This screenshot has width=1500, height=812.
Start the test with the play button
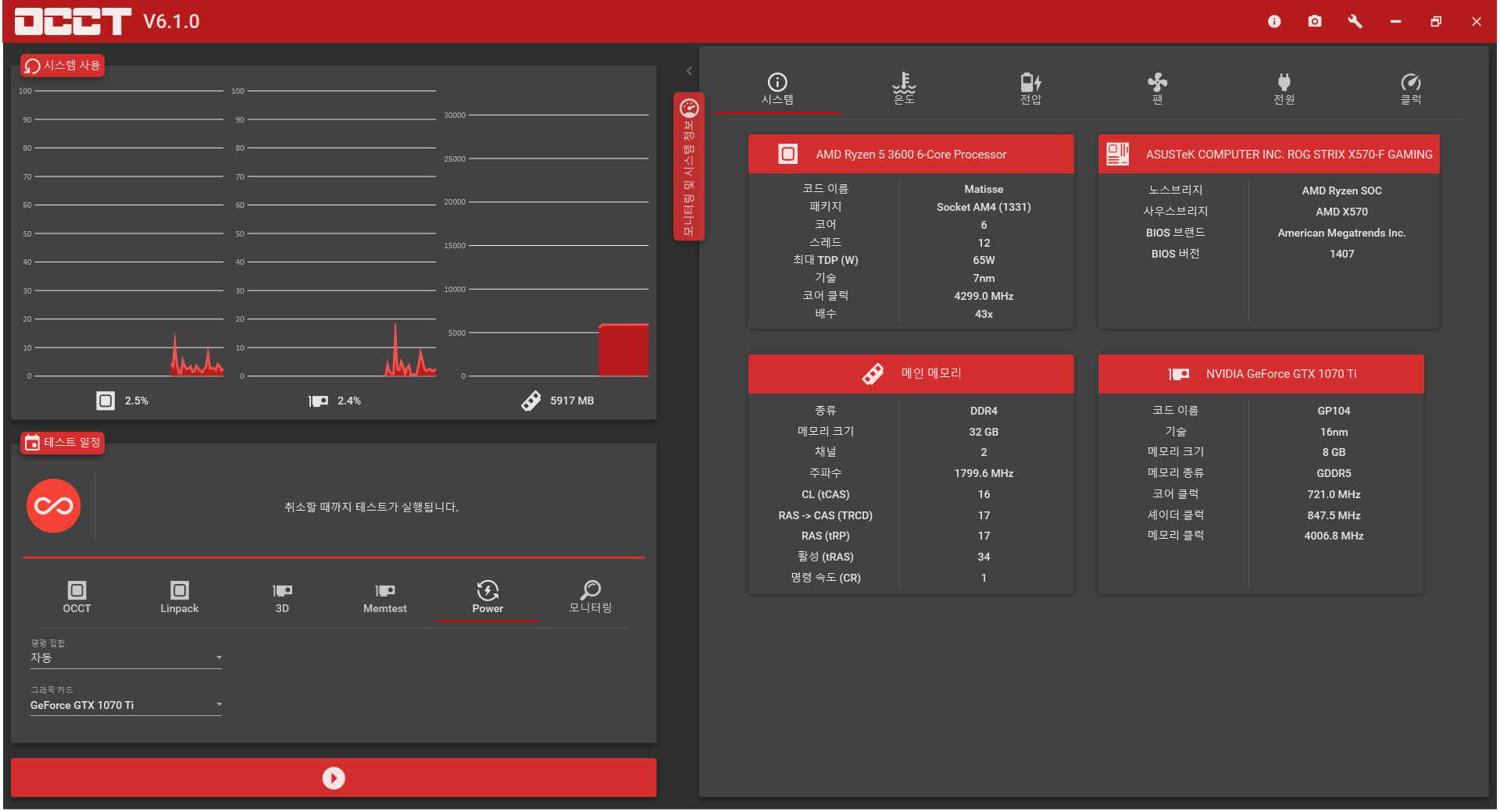click(x=334, y=778)
